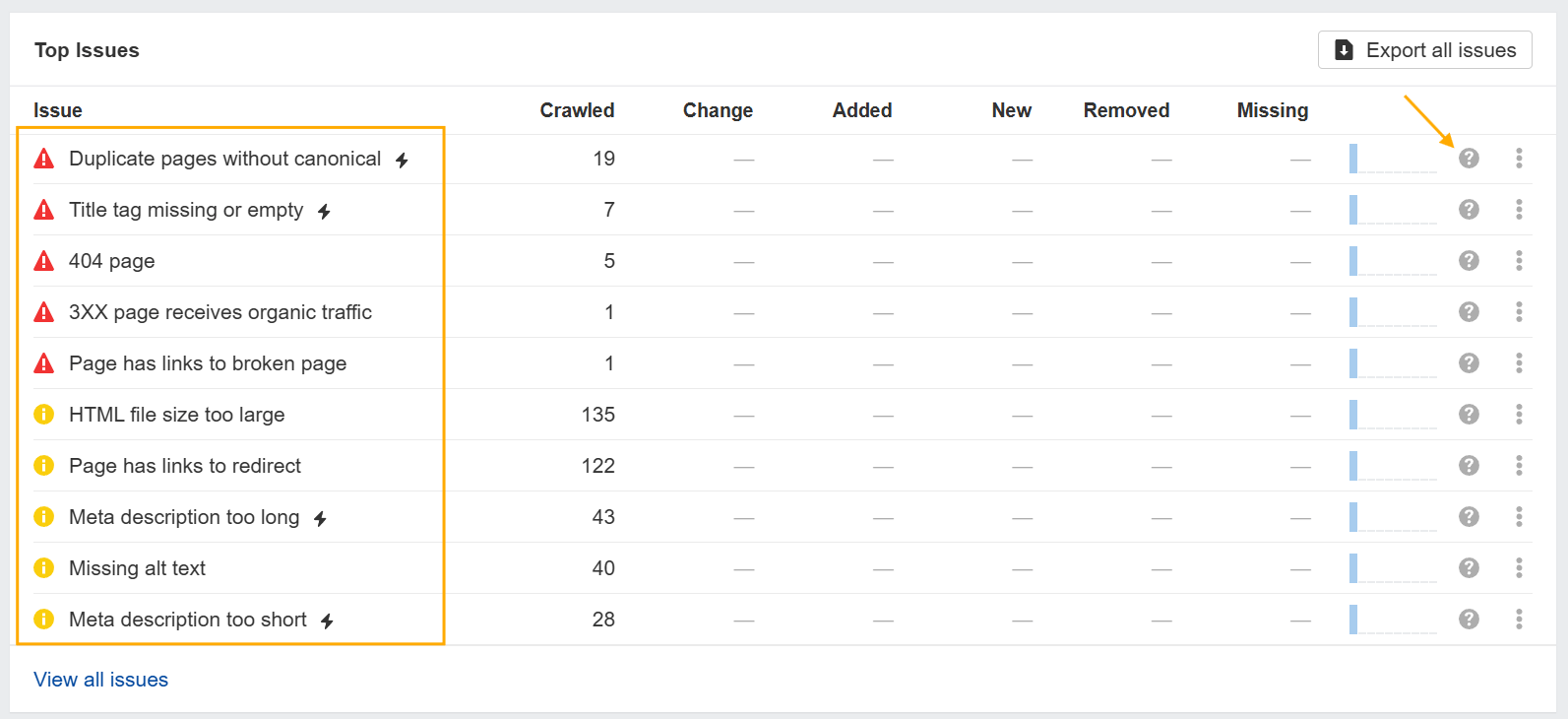1568x719 pixels.
Task: Click Export all issues button
Action: click(x=1424, y=50)
